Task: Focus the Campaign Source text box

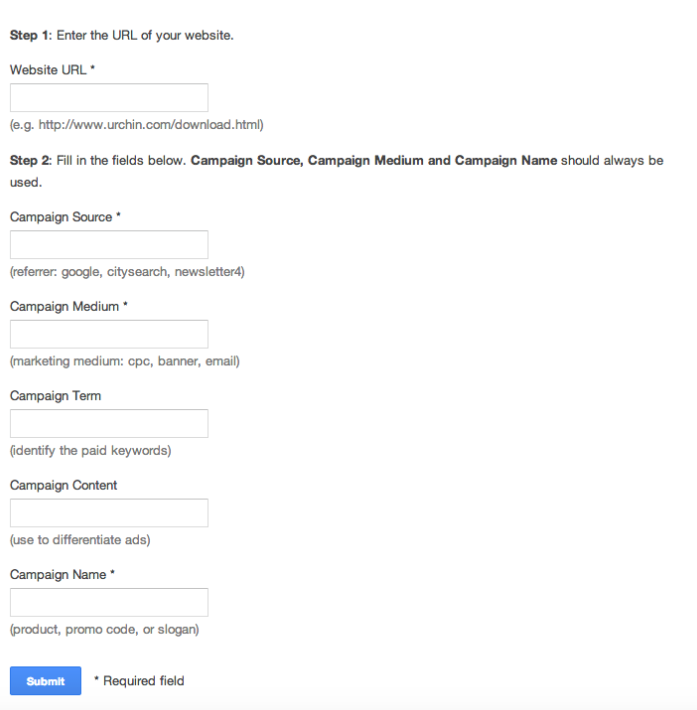Action: click(x=109, y=245)
